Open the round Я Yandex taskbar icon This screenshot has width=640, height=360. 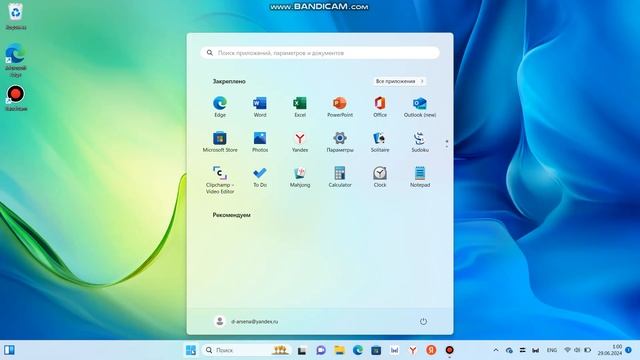pos(431,350)
